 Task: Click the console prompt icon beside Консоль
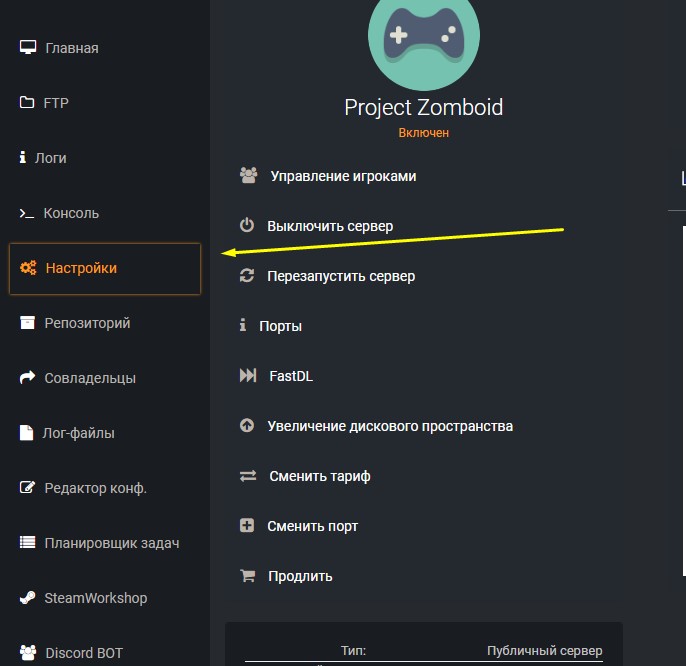coord(26,213)
